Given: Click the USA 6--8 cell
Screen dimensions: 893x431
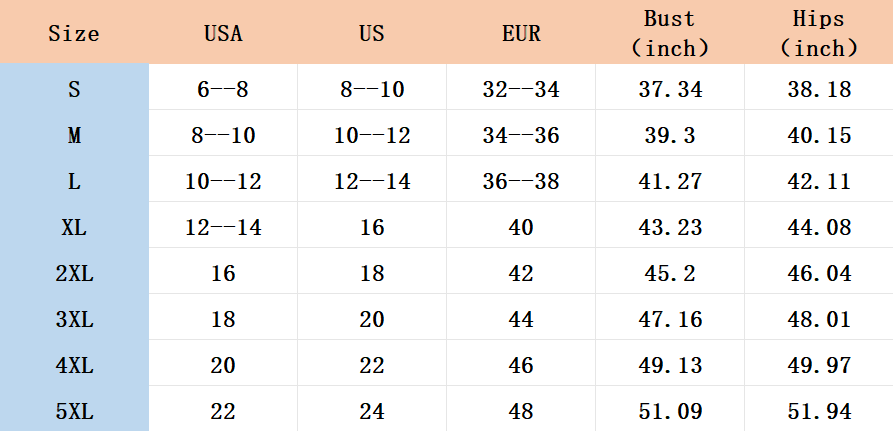Looking at the screenshot, I should coord(223,89).
